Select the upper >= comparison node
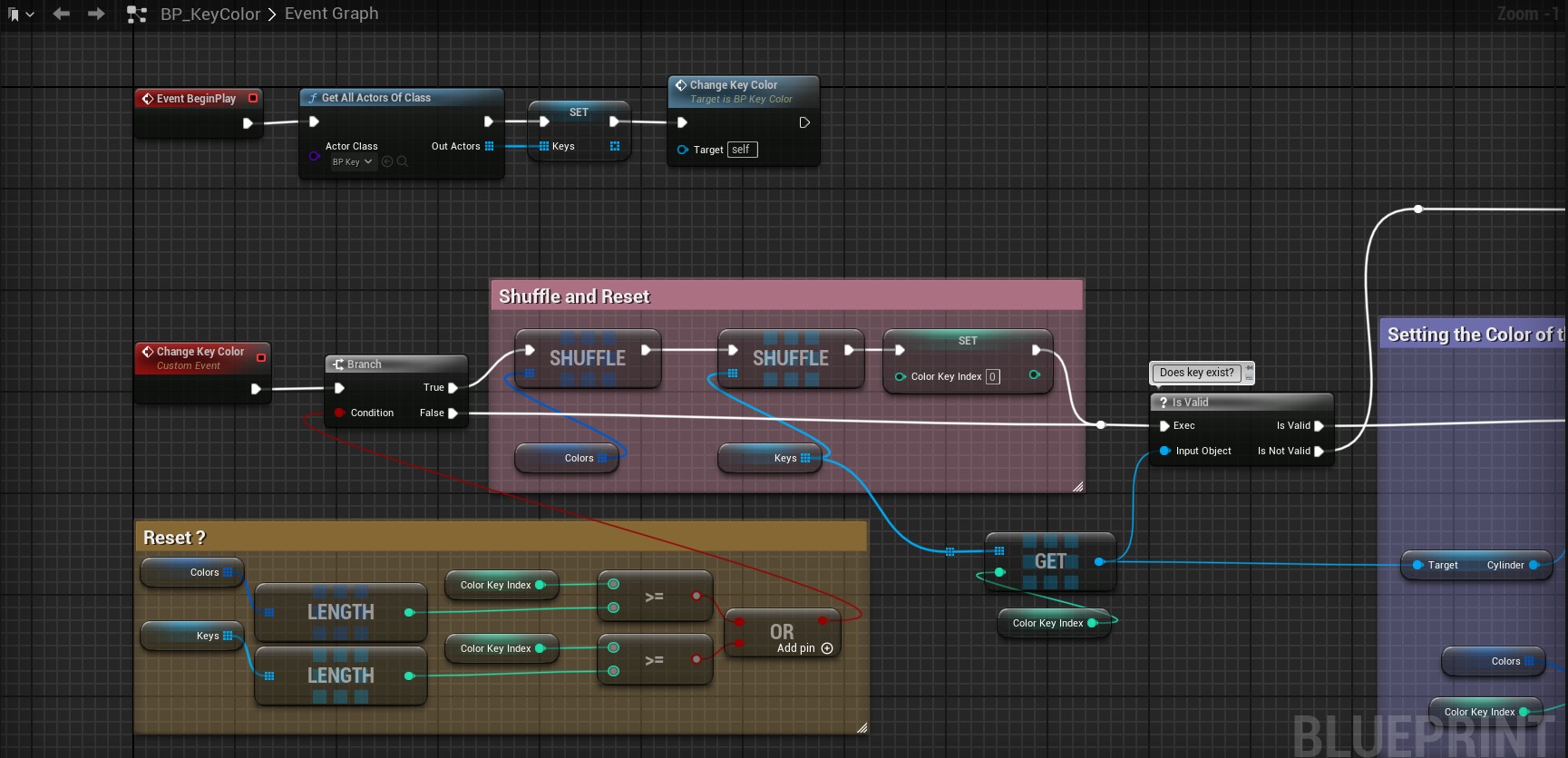The image size is (1568, 758). coord(655,596)
